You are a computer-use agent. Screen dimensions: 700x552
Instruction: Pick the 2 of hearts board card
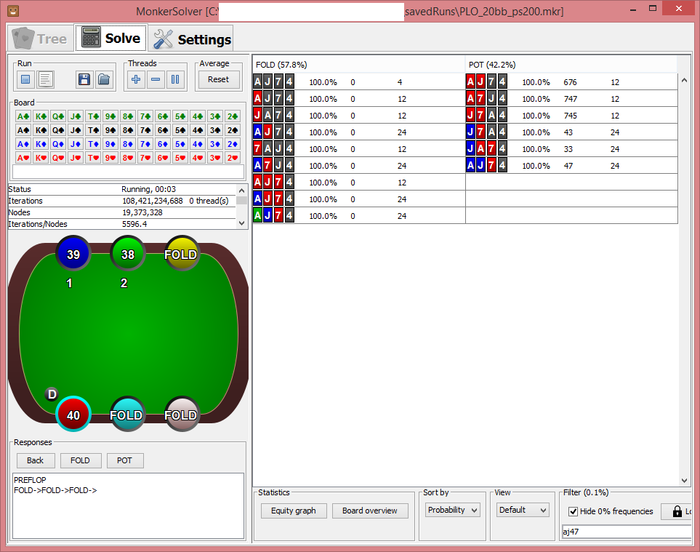click(233, 158)
